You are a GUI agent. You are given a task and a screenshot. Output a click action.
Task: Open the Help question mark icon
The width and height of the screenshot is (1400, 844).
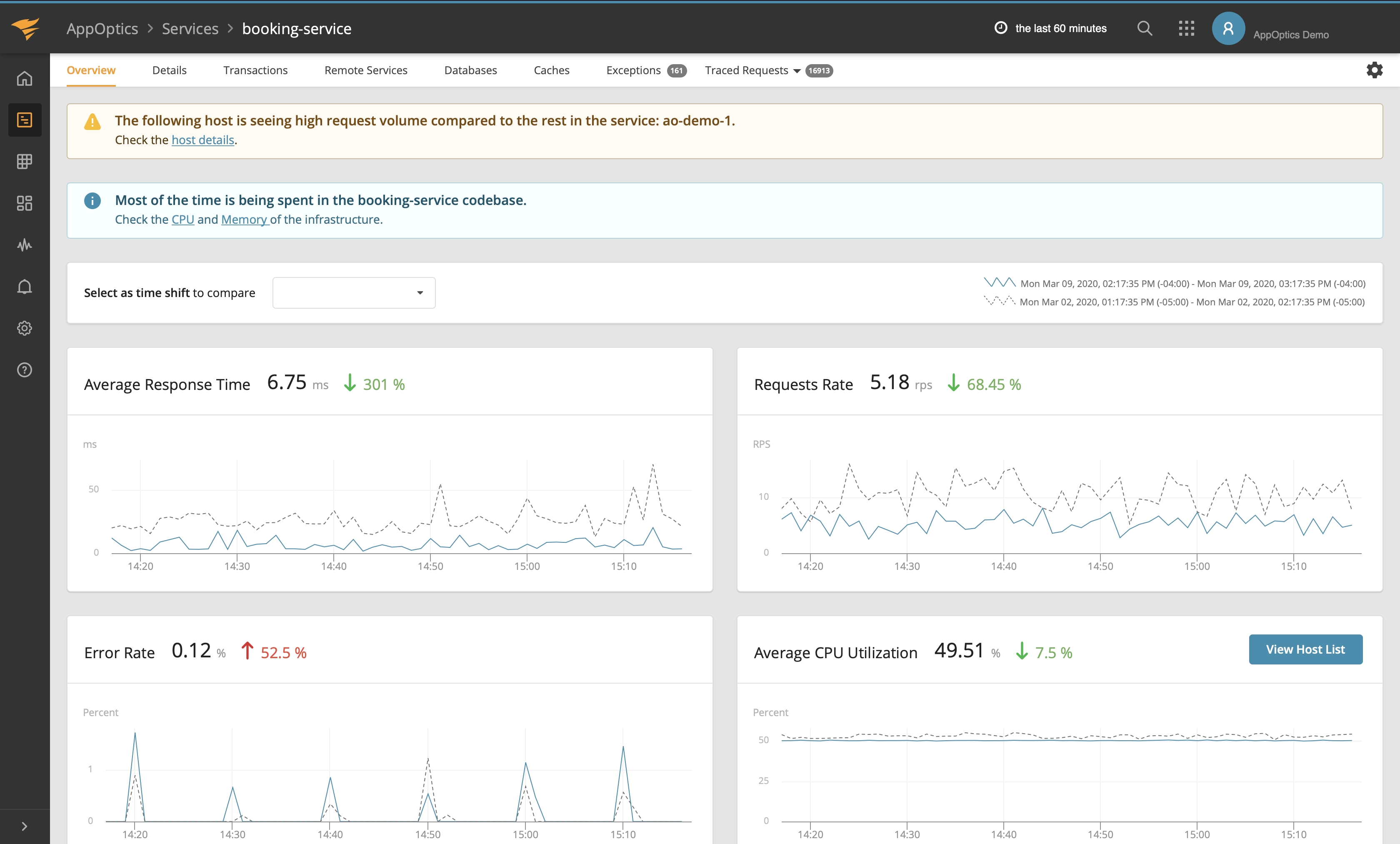click(x=25, y=370)
